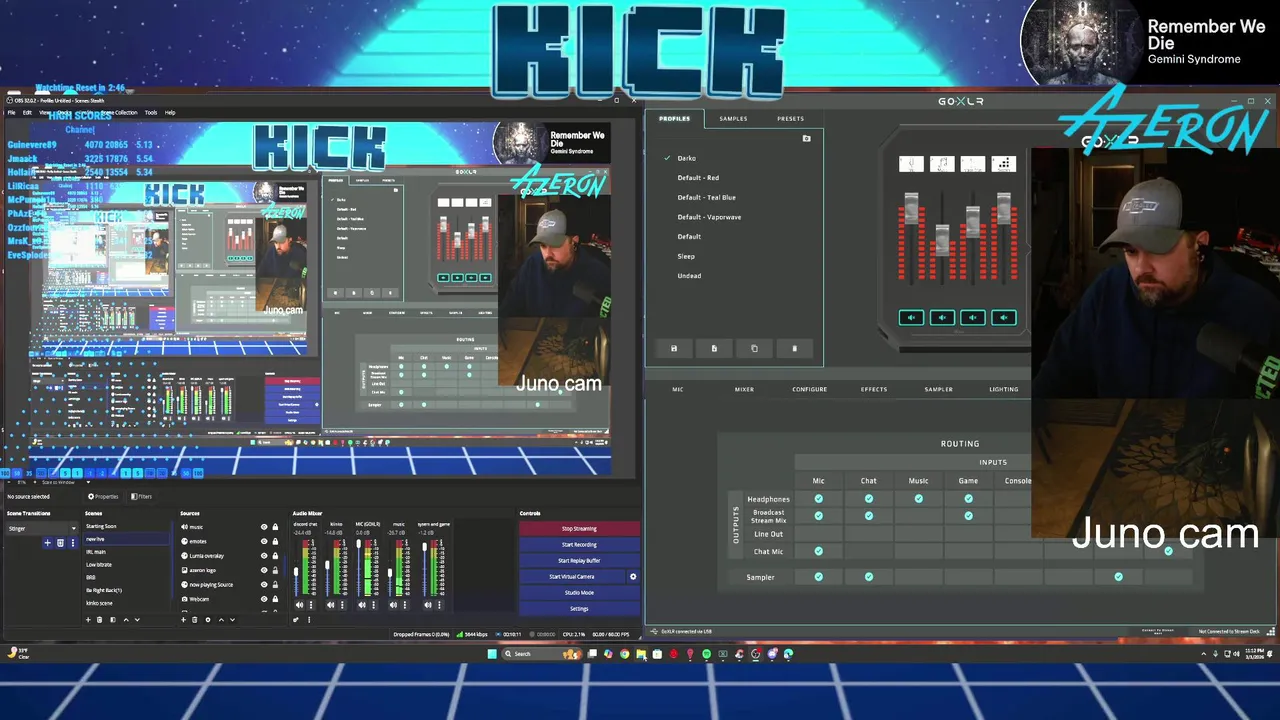Open the GoXLR profiles folder icon
Viewport: 1280px width, 720px height.
[807, 138]
